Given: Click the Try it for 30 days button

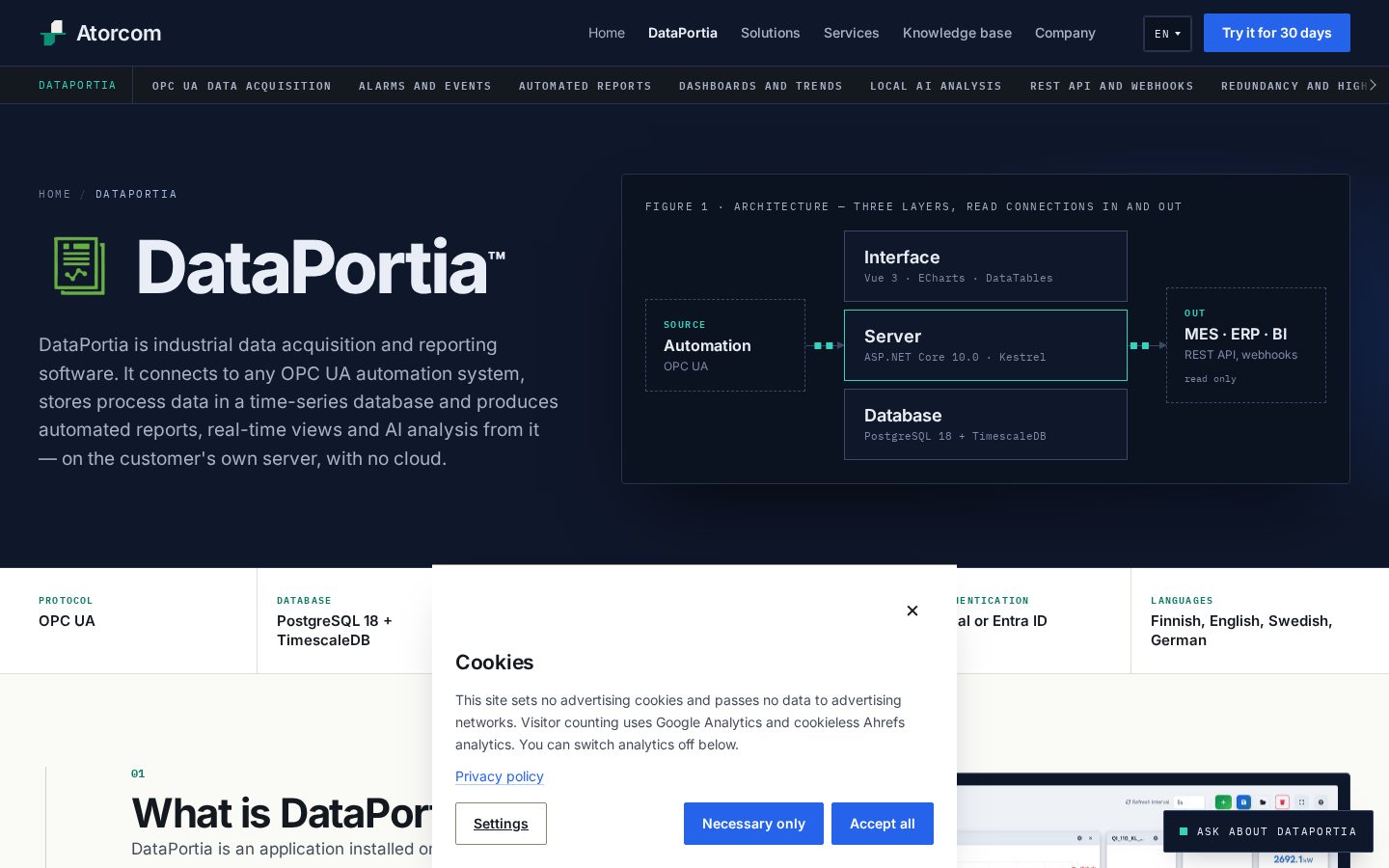Looking at the screenshot, I should [x=1277, y=33].
